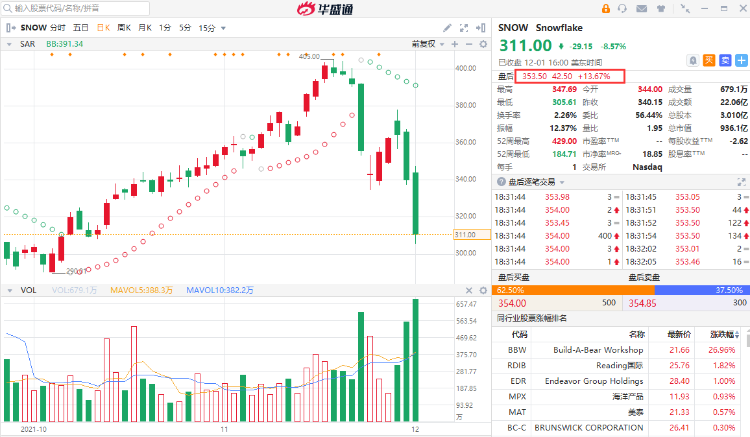Close the VOL indicator panel
Screen dimensions: 750x437
tap(469, 290)
